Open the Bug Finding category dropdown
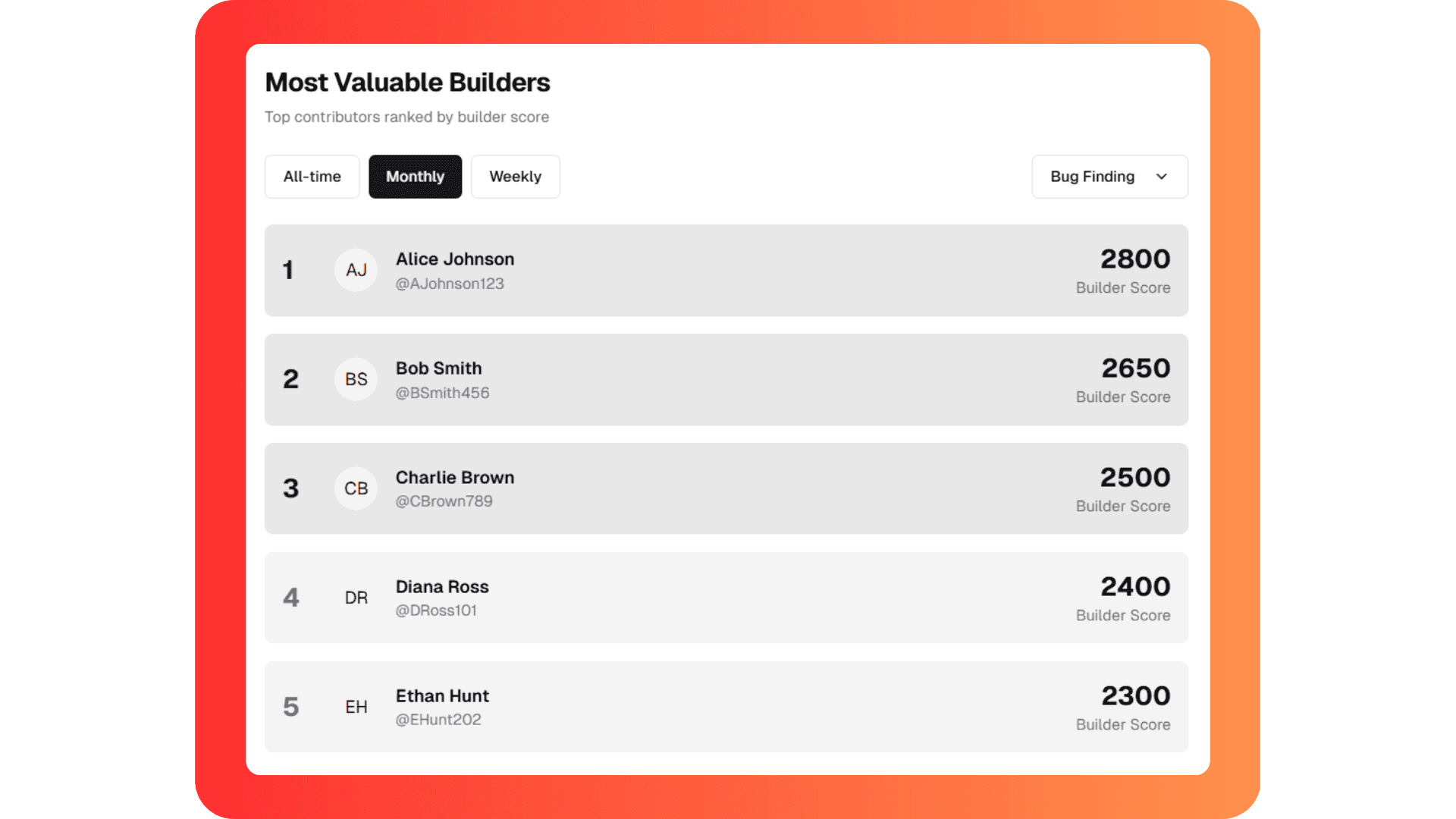The width and height of the screenshot is (1456, 819). pyautogui.click(x=1109, y=177)
